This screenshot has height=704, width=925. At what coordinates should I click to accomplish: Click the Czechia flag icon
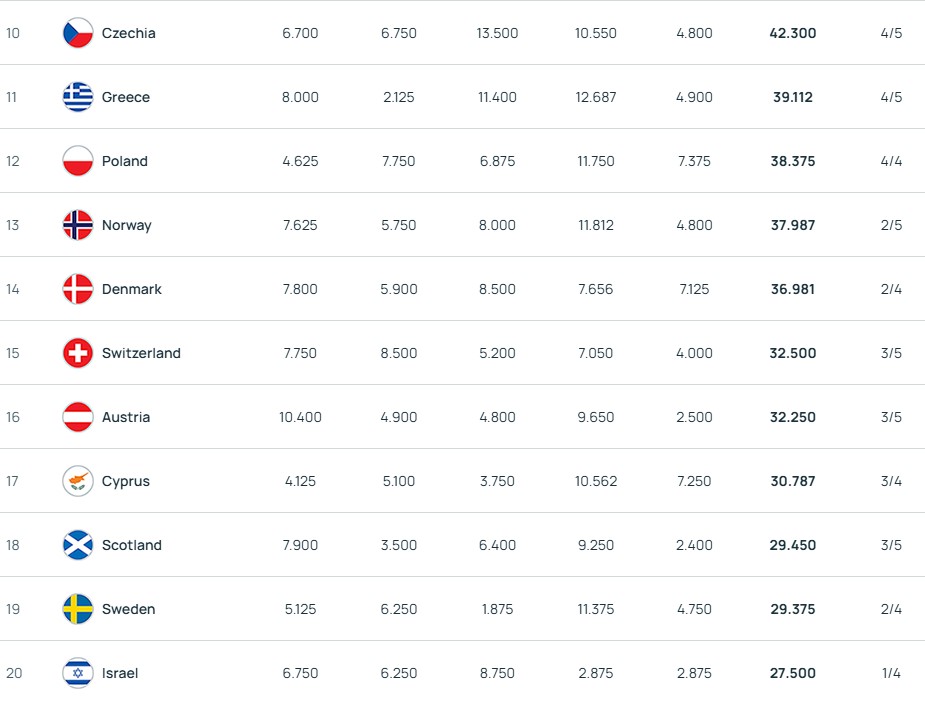[x=78, y=33]
